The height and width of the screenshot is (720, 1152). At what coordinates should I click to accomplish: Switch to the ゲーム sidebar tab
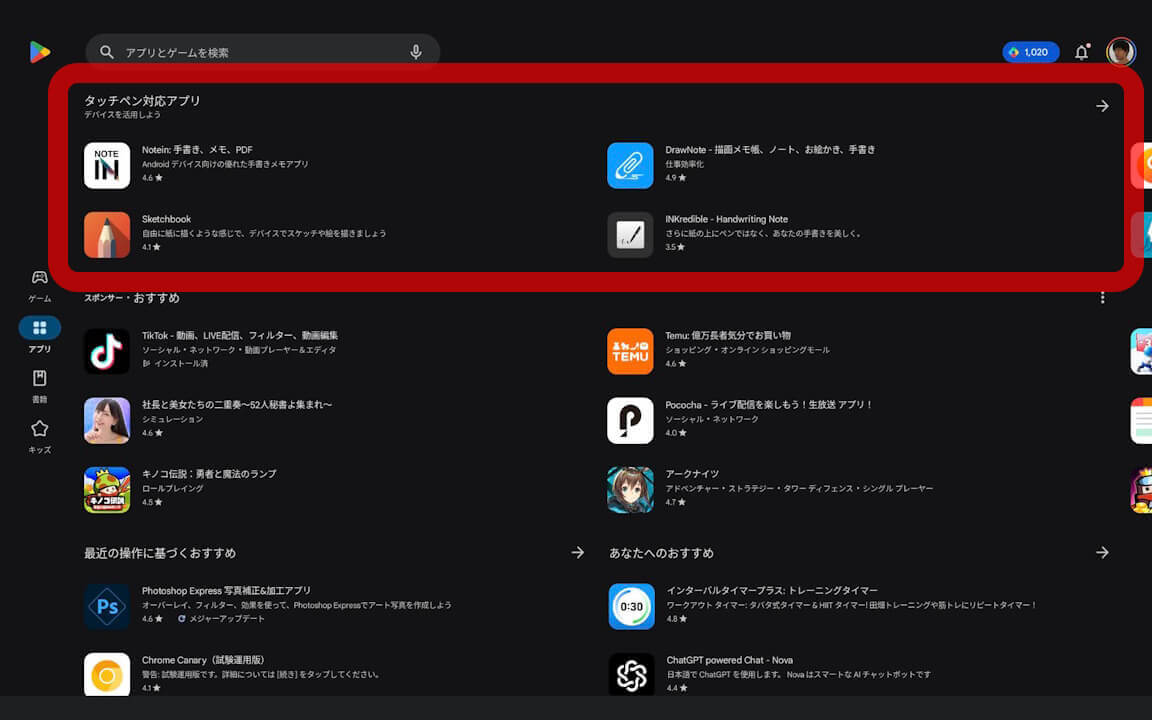(x=38, y=283)
